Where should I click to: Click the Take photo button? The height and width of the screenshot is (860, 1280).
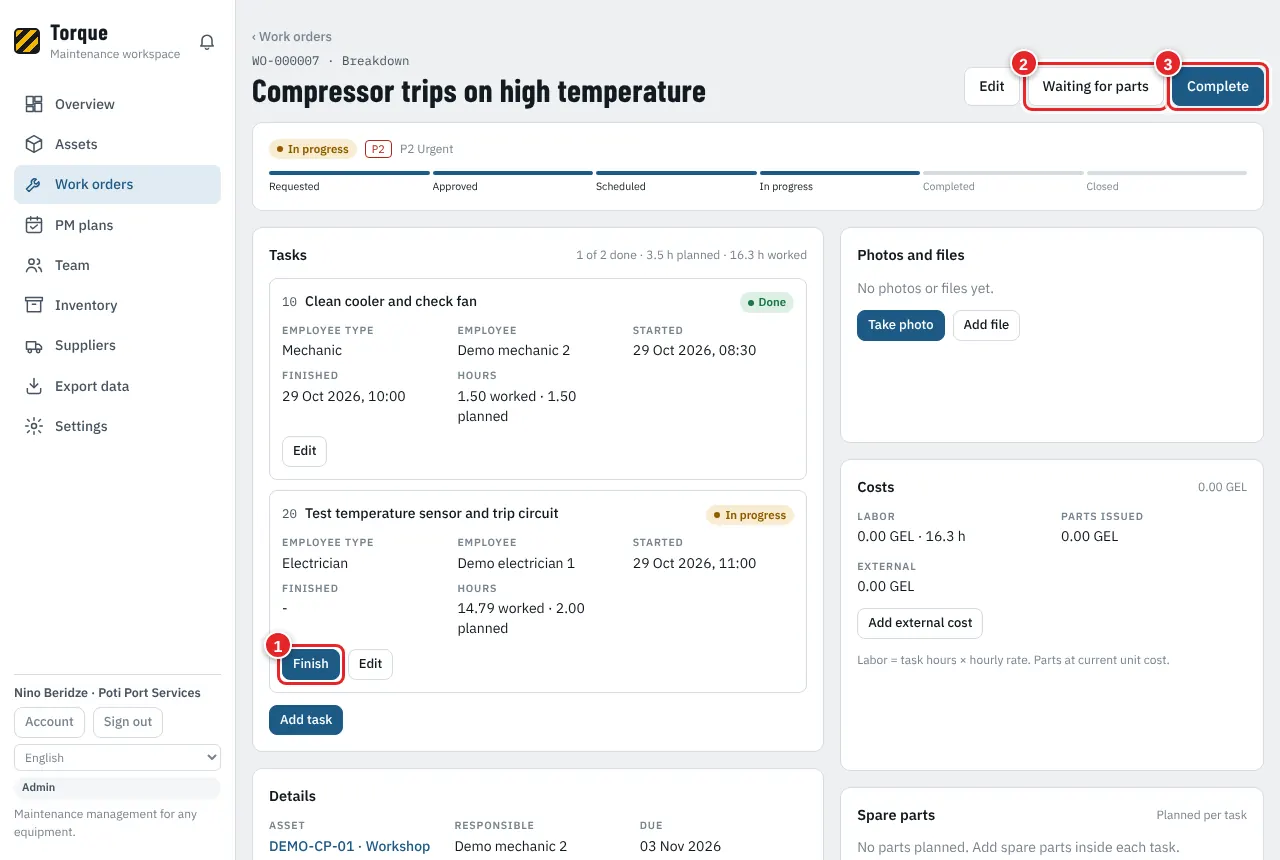(900, 325)
